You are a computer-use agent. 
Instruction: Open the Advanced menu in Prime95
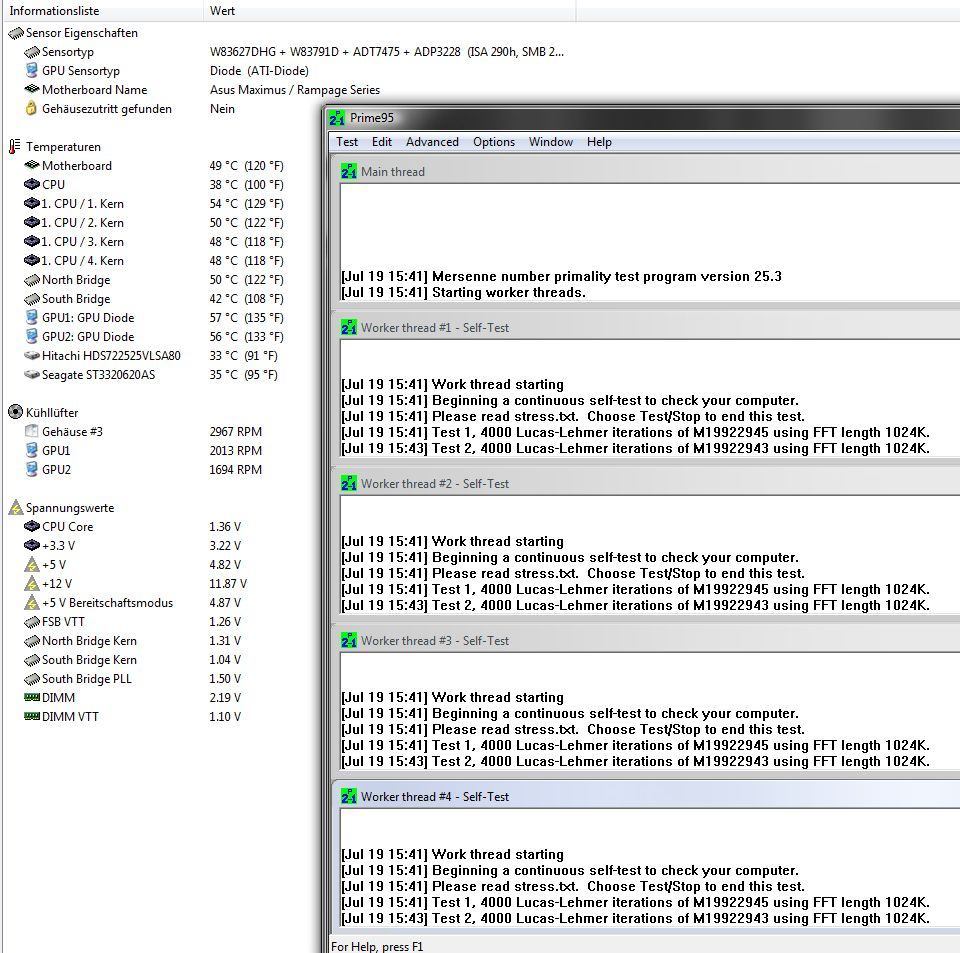pyautogui.click(x=432, y=142)
